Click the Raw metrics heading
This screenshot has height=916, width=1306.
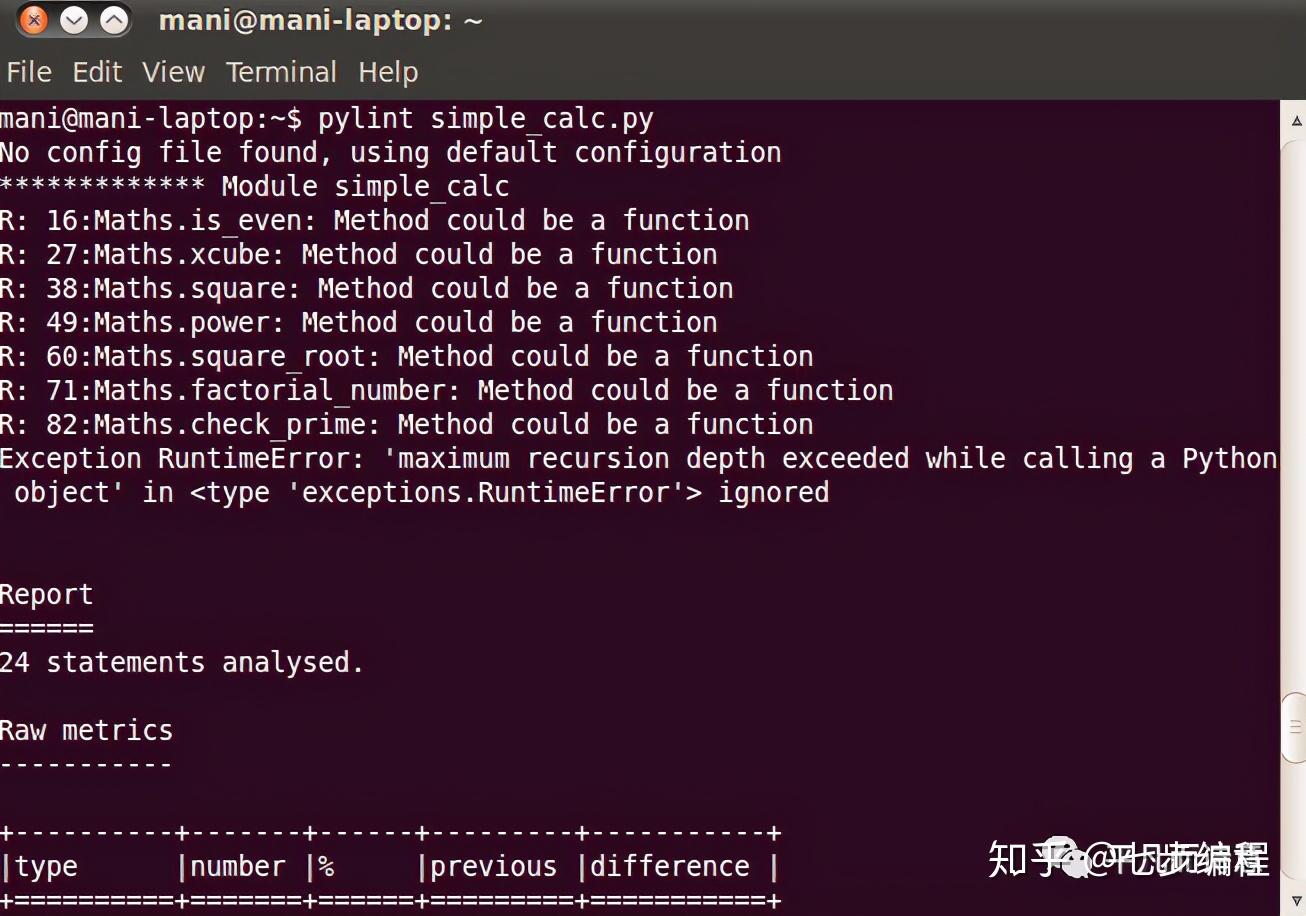point(86,730)
